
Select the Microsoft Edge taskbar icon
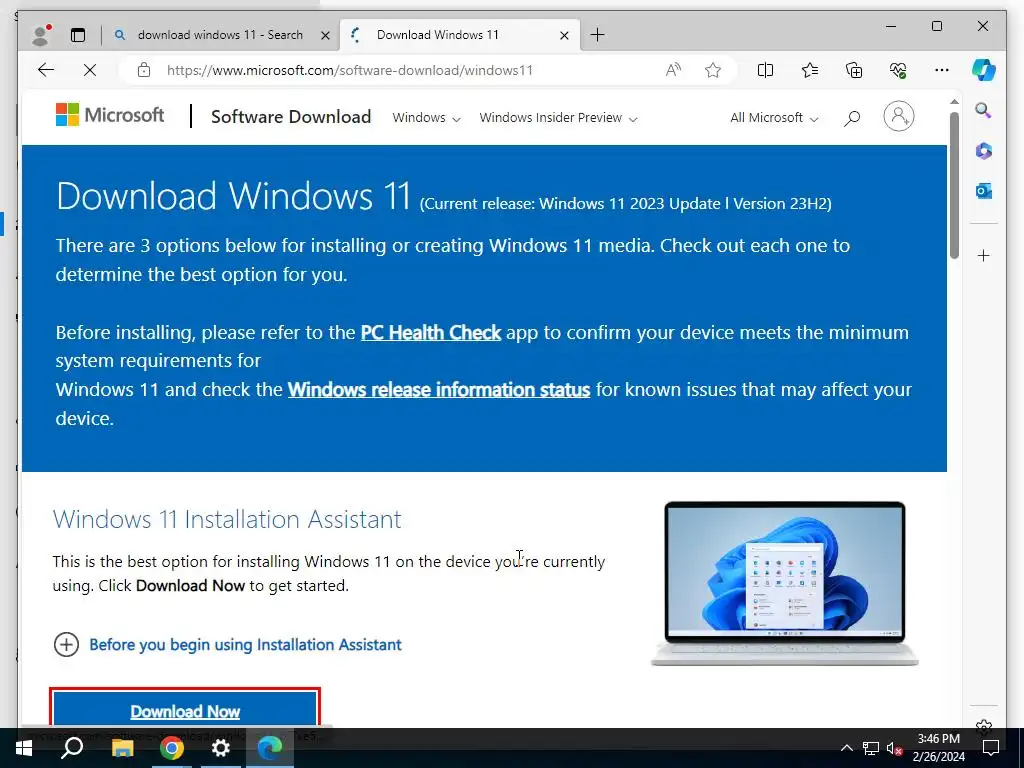[270, 748]
